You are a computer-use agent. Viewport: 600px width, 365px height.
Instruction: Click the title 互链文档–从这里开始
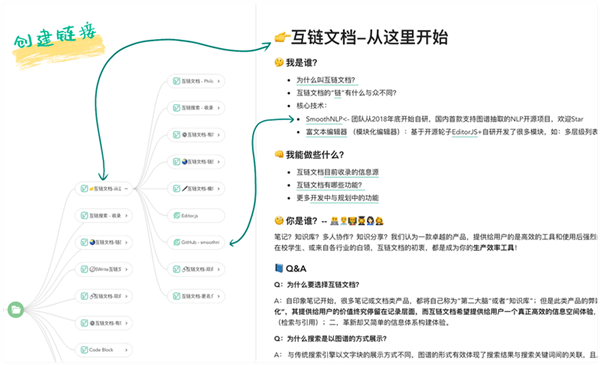(369, 37)
